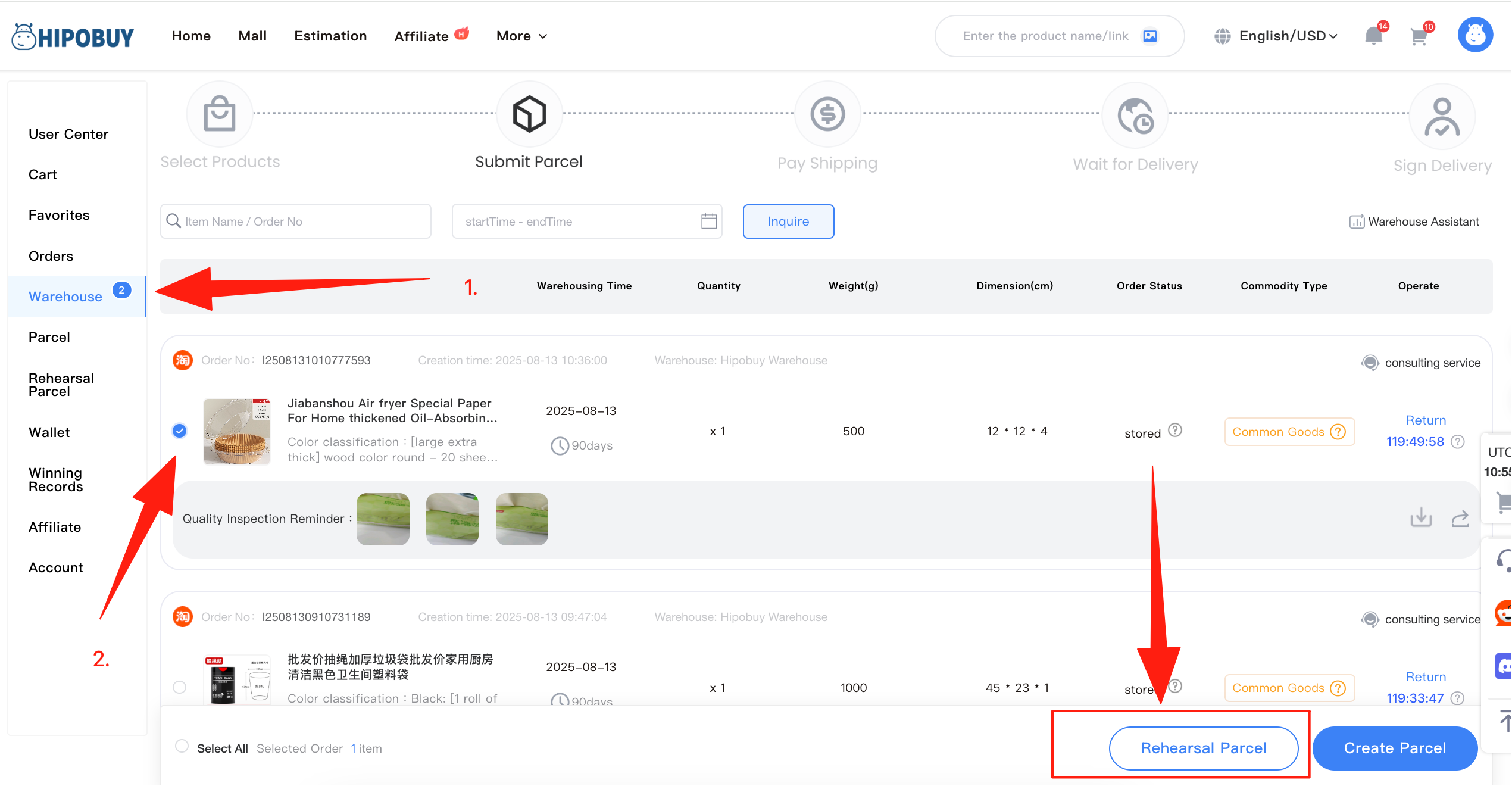Focus the Item Name / Order No field
Viewport: 1512px width, 786px height.
(295, 222)
